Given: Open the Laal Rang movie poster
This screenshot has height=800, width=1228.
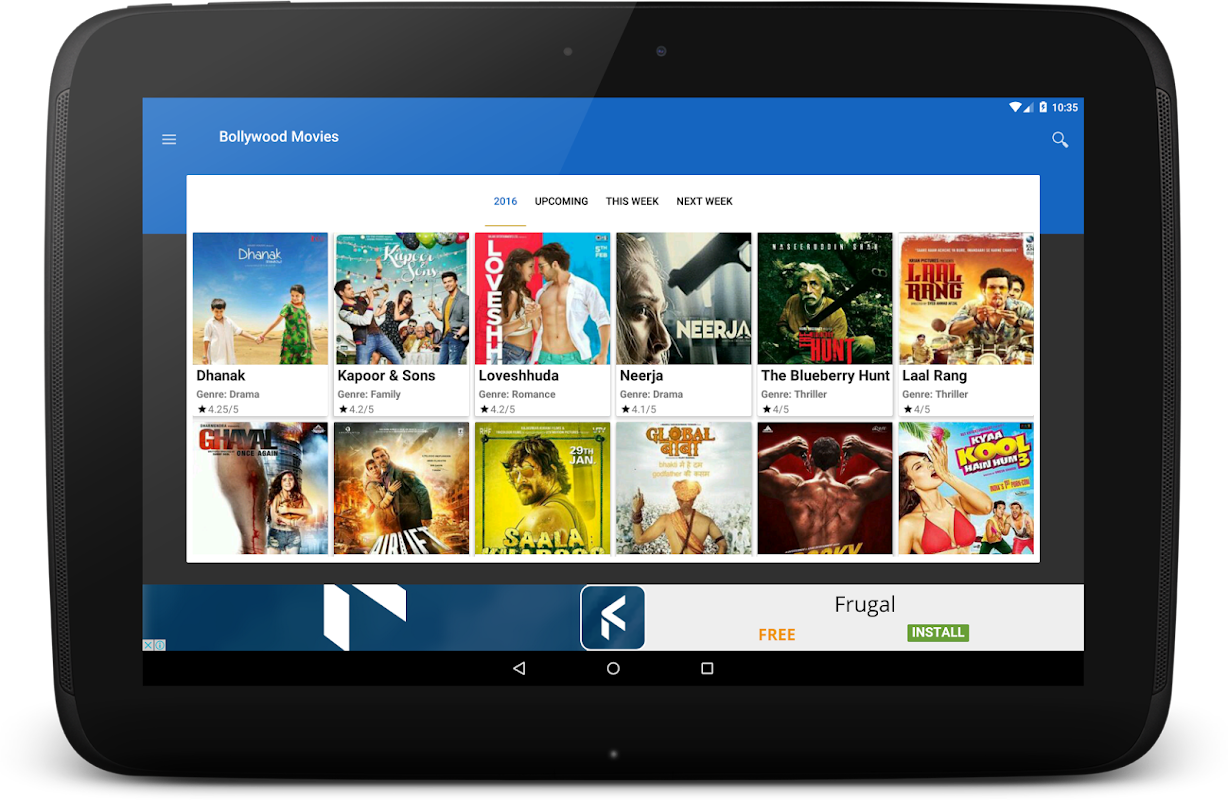Looking at the screenshot, I should (x=966, y=299).
